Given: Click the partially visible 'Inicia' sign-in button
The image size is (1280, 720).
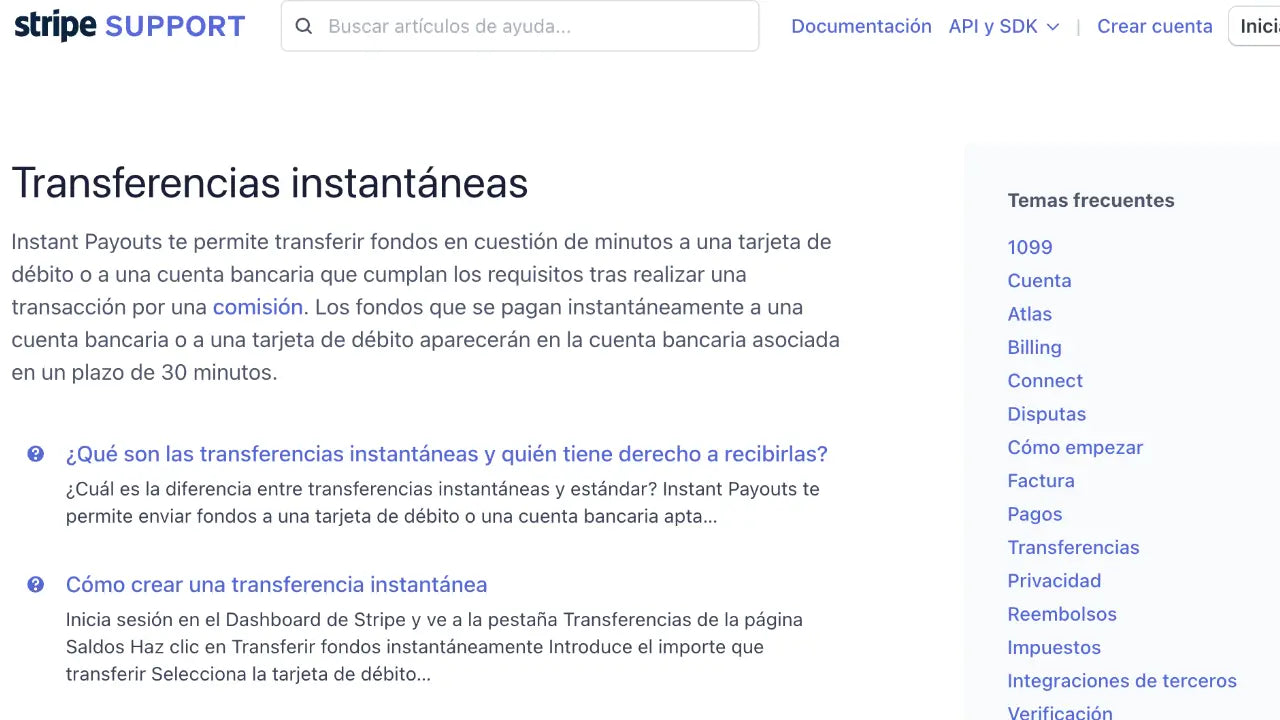Looking at the screenshot, I should pos(1255,26).
